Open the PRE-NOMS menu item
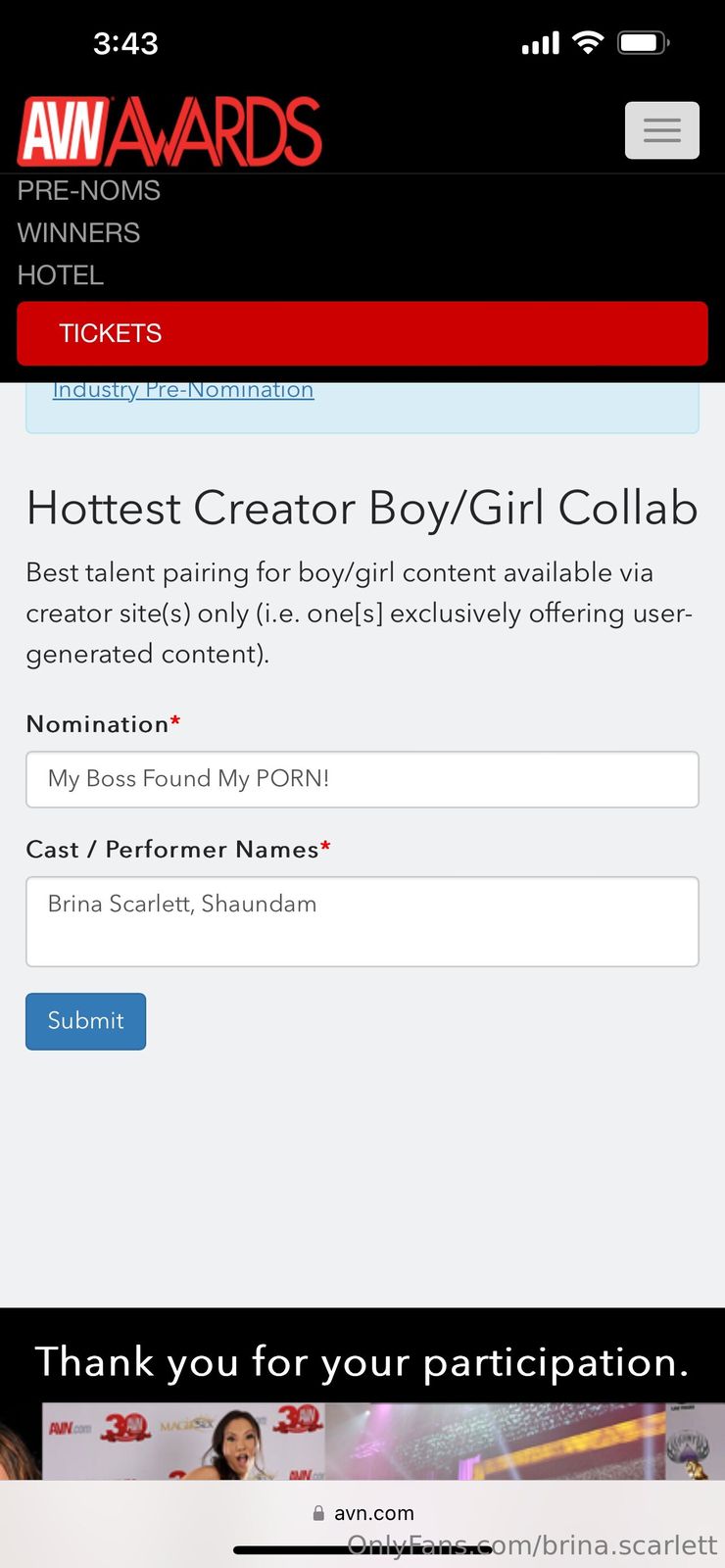The image size is (725, 1568). pyautogui.click(x=89, y=191)
